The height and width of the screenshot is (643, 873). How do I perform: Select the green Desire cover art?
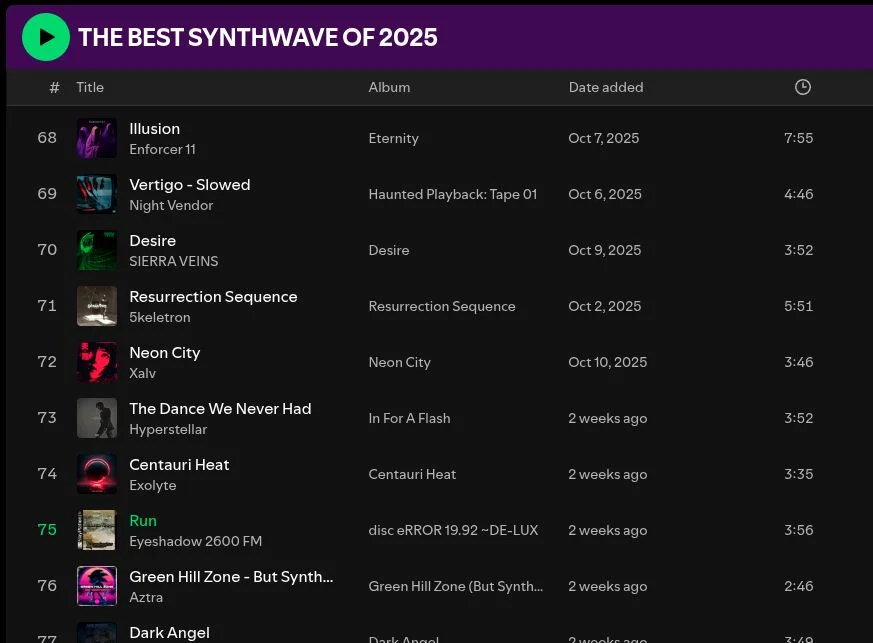coord(97,250)
